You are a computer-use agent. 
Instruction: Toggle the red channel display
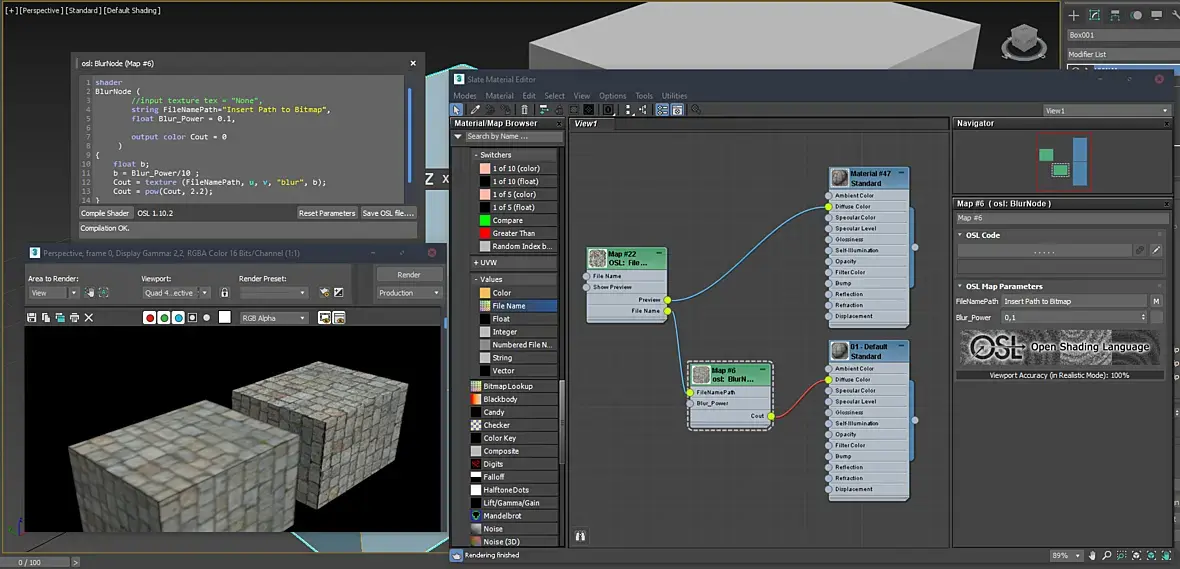point(150,318)
